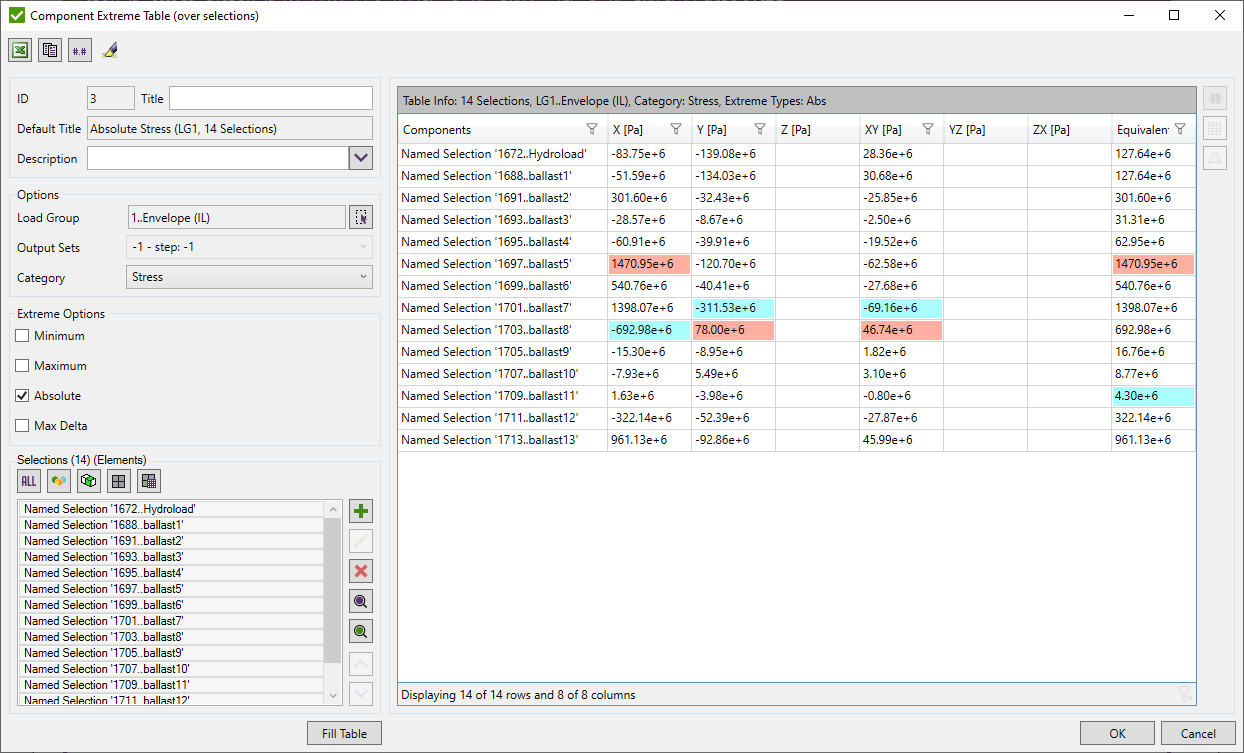
Task: Click the Load Group picker icon
Action: click(361, 217)
